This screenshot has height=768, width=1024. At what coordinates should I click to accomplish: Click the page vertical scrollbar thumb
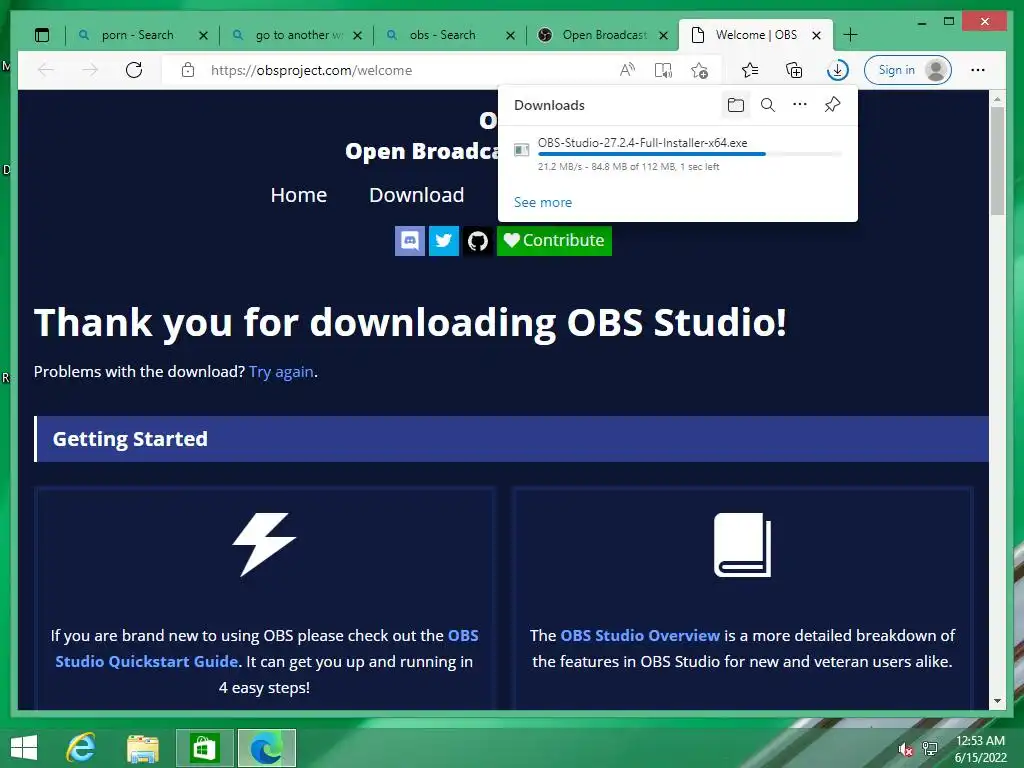997,161
